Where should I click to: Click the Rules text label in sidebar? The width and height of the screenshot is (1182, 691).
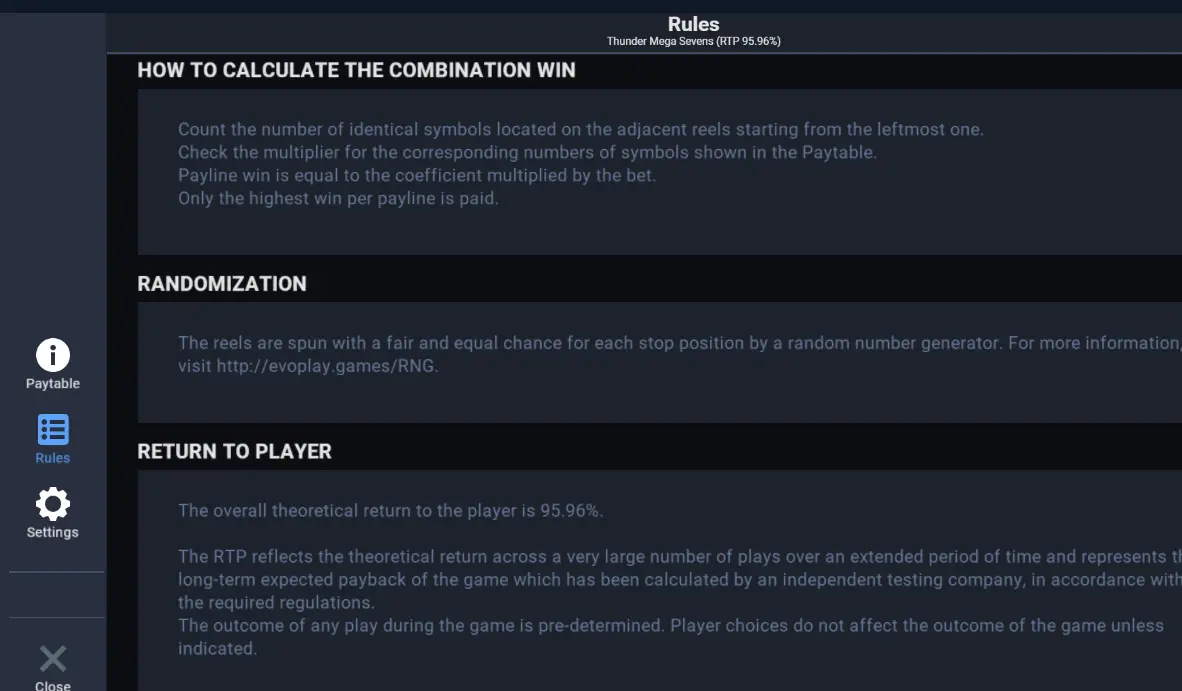(x=53, y=457)
